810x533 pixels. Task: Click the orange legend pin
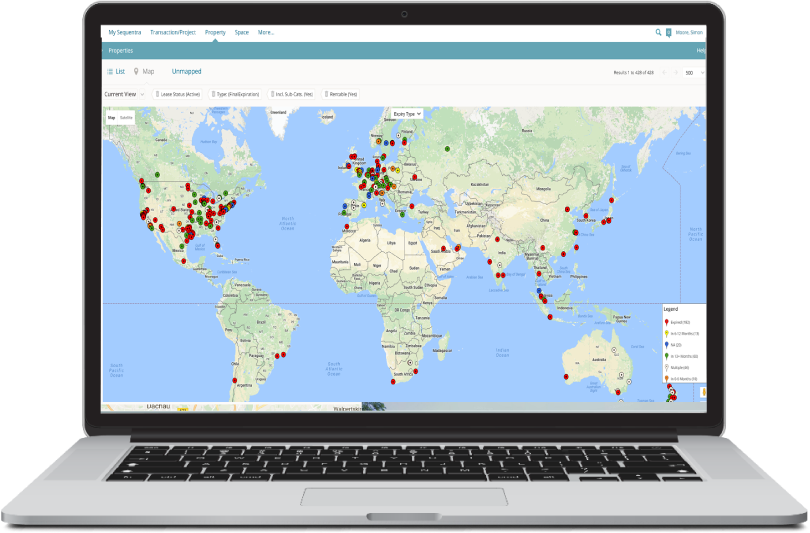[666, 379]
